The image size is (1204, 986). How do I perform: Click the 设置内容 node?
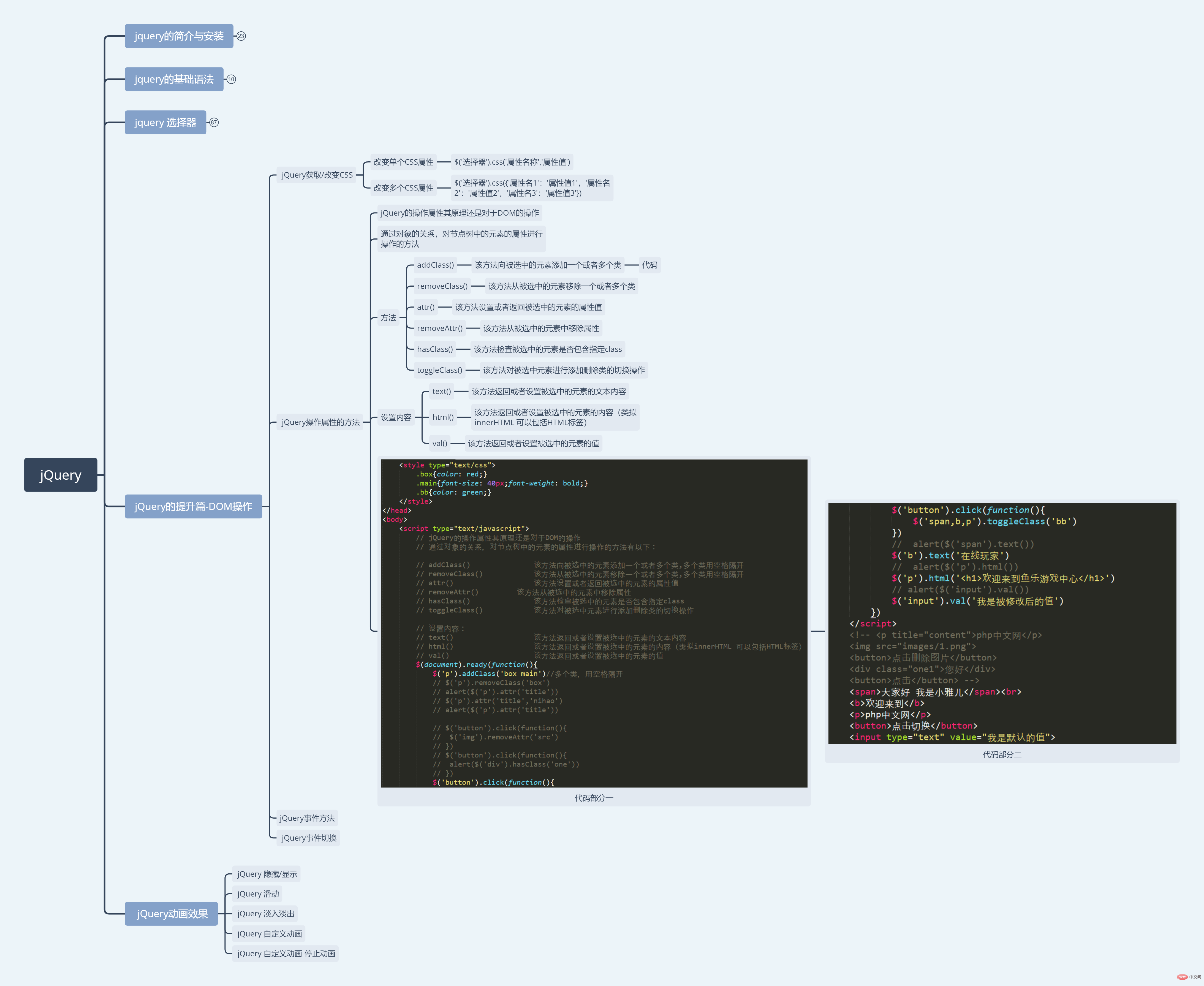[396, 417]
